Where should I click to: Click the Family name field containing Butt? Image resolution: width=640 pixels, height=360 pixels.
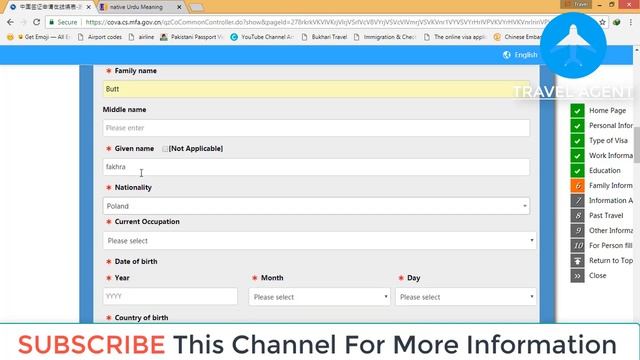pyautogui.click(x=316, y=89)
